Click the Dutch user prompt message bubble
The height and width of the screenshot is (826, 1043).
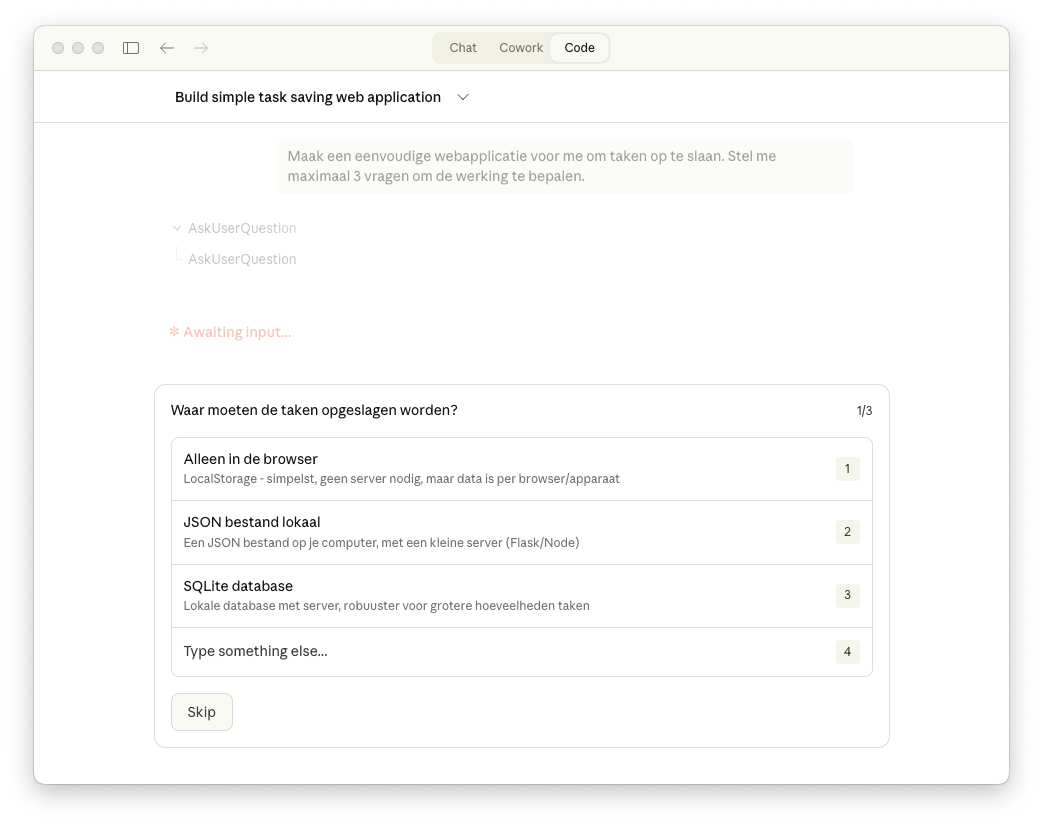point(565,166)
